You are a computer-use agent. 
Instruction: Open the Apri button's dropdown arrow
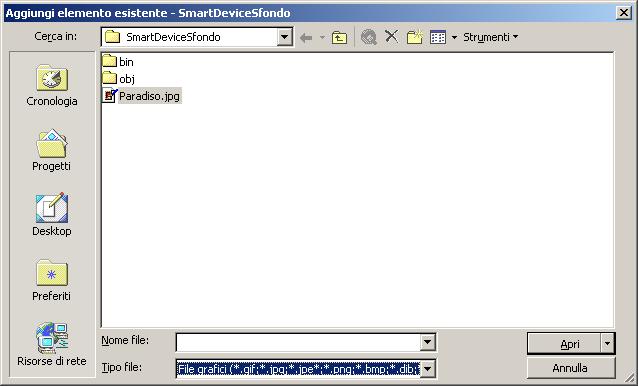[x=607, y=344]
